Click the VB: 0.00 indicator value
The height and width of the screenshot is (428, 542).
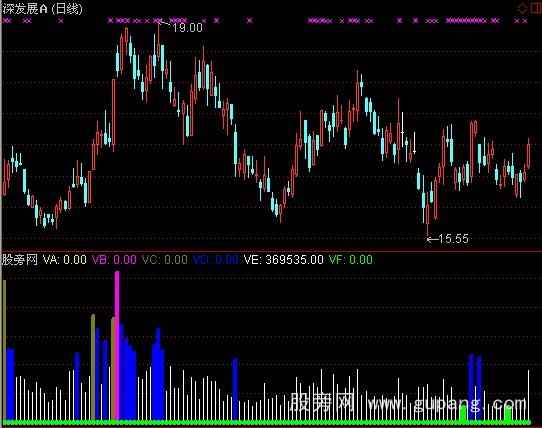point(114,260)
